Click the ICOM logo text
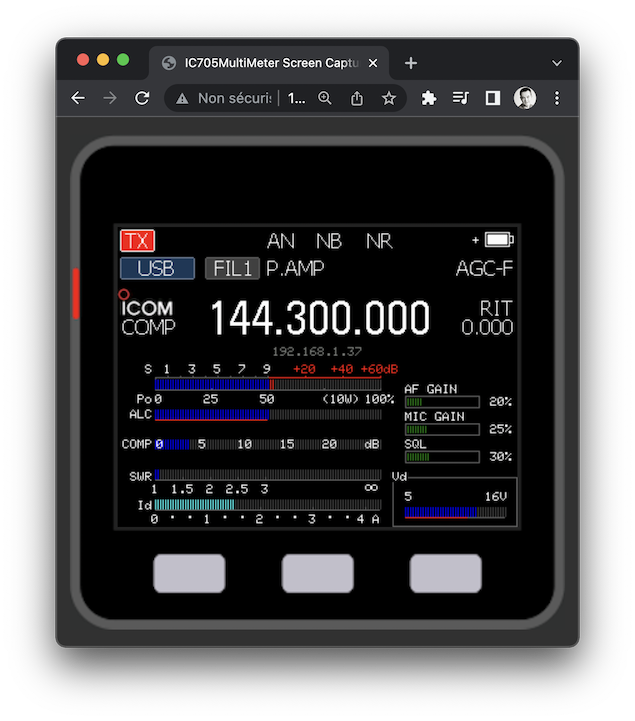Viewport: 635px width, 721px height. coord(147,308)
